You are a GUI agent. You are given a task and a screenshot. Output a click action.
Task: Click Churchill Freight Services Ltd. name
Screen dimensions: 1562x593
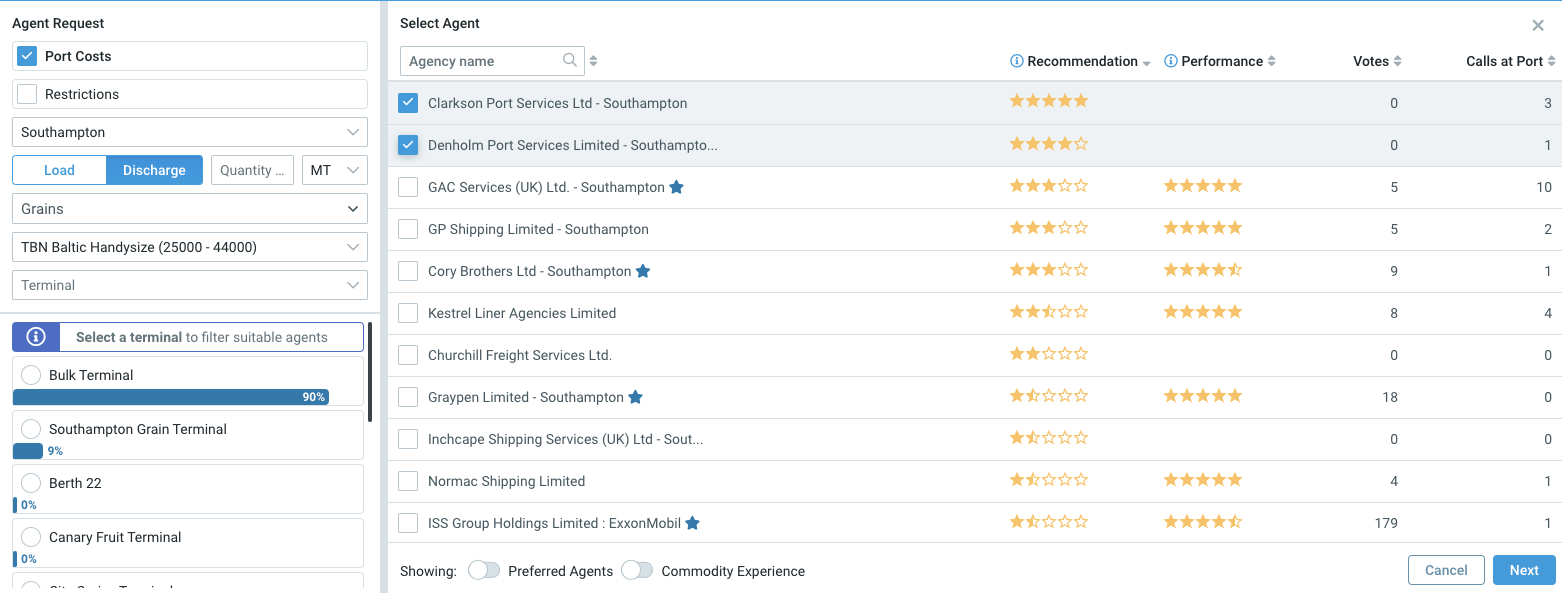(520, 355)
